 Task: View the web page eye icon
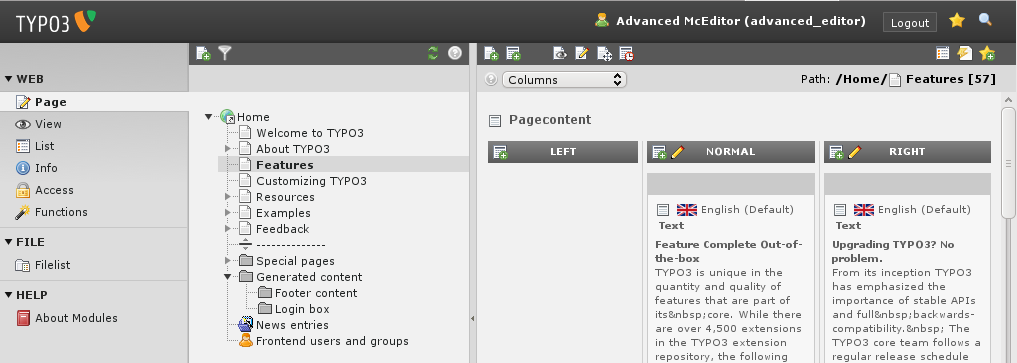point(560,54)
